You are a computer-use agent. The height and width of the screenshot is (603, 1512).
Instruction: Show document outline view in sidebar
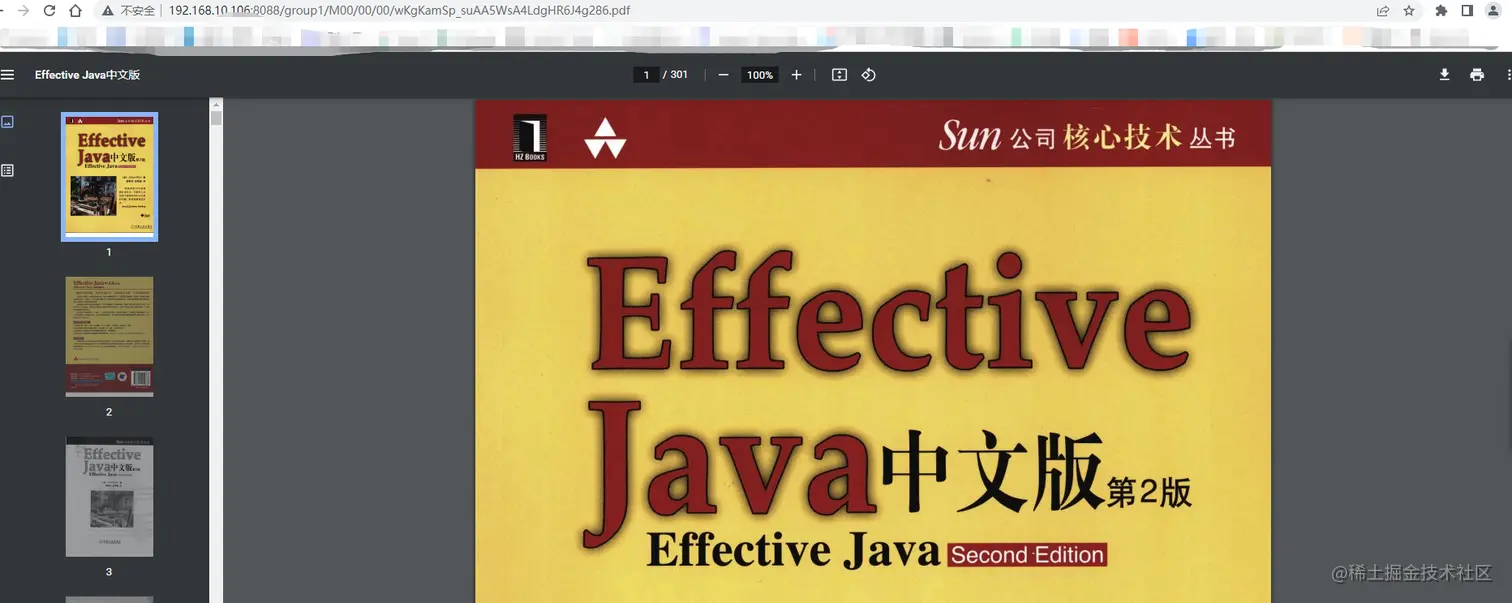click(8, 171)
